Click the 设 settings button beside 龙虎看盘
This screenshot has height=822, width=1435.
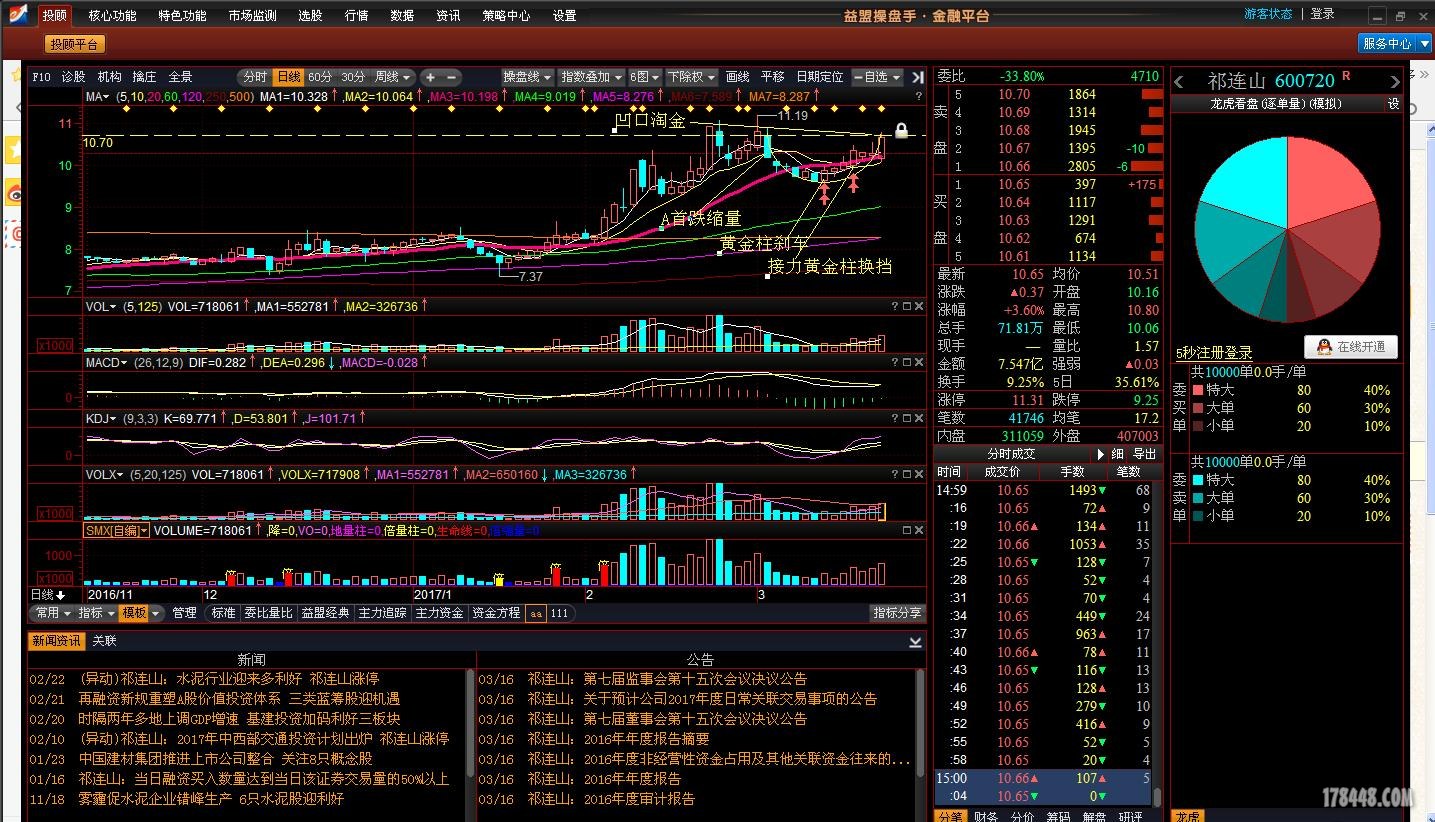[1393, 104]
